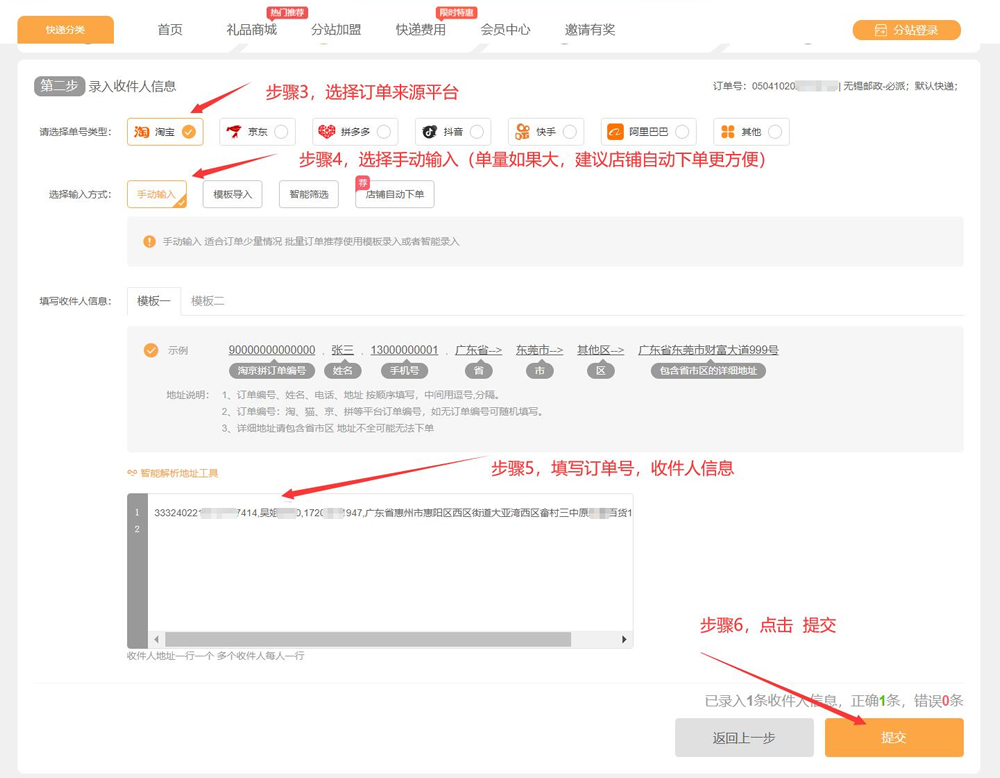This screenshot has height=778, width=1000.
Task: Click the orange 提交 button
Action: [893, 738]
